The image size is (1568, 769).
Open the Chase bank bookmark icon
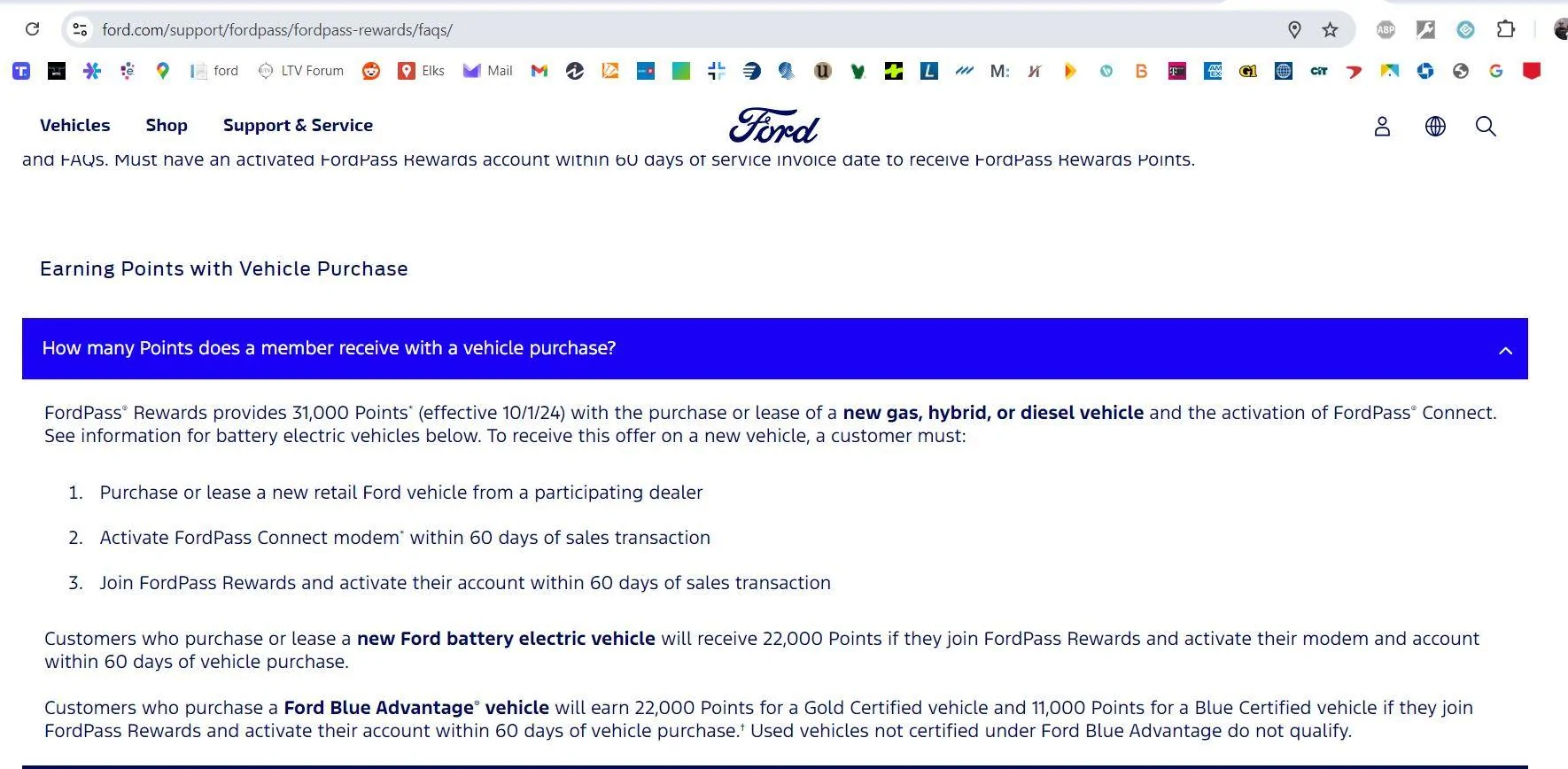[1425, 71]
